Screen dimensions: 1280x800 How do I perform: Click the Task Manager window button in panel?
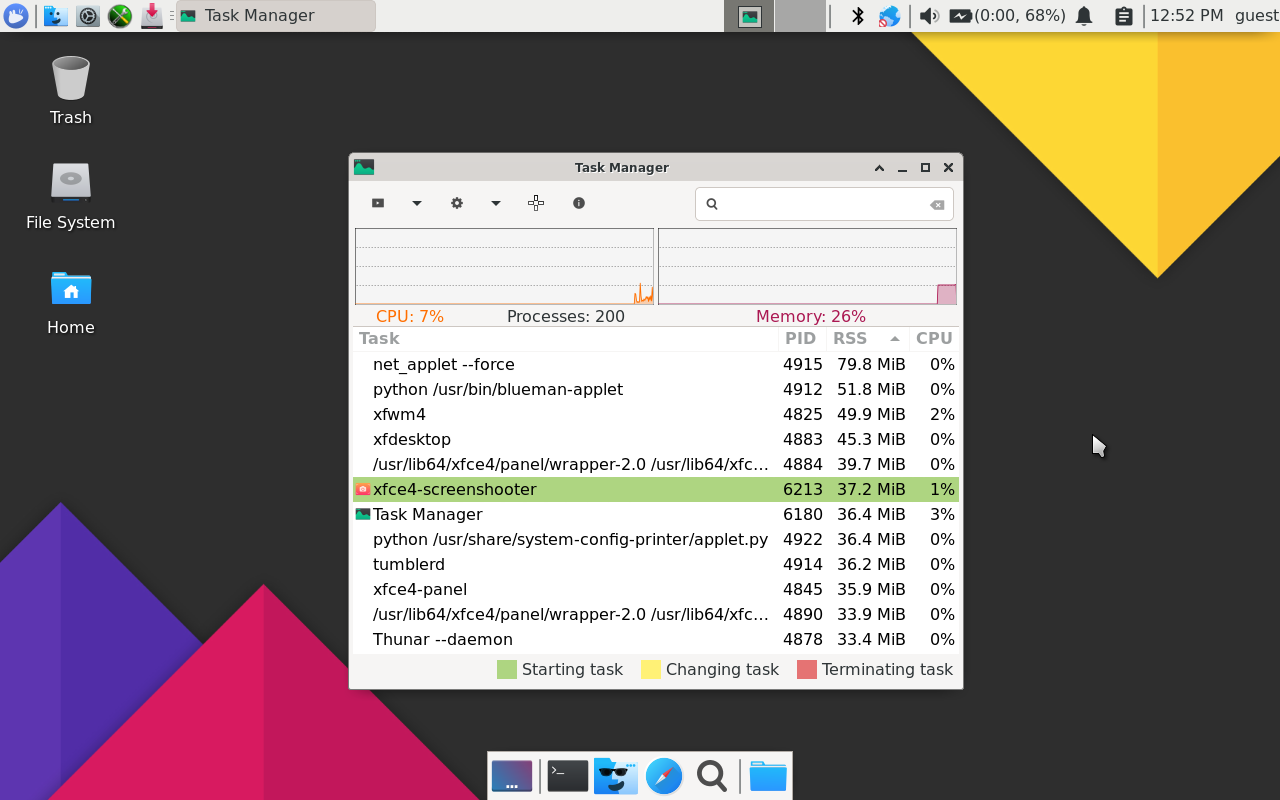[275, 16]
